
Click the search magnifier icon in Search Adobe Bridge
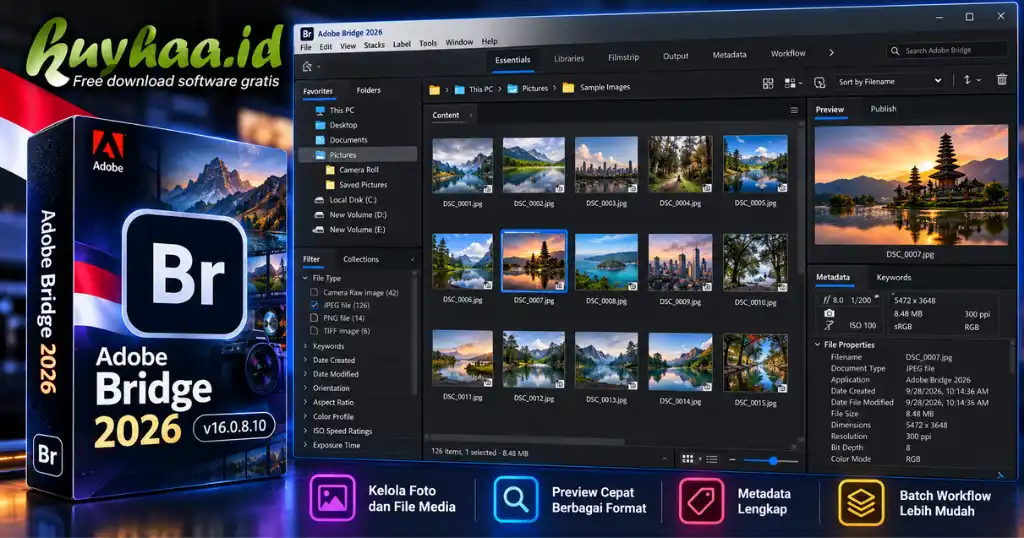click(895, 50)
